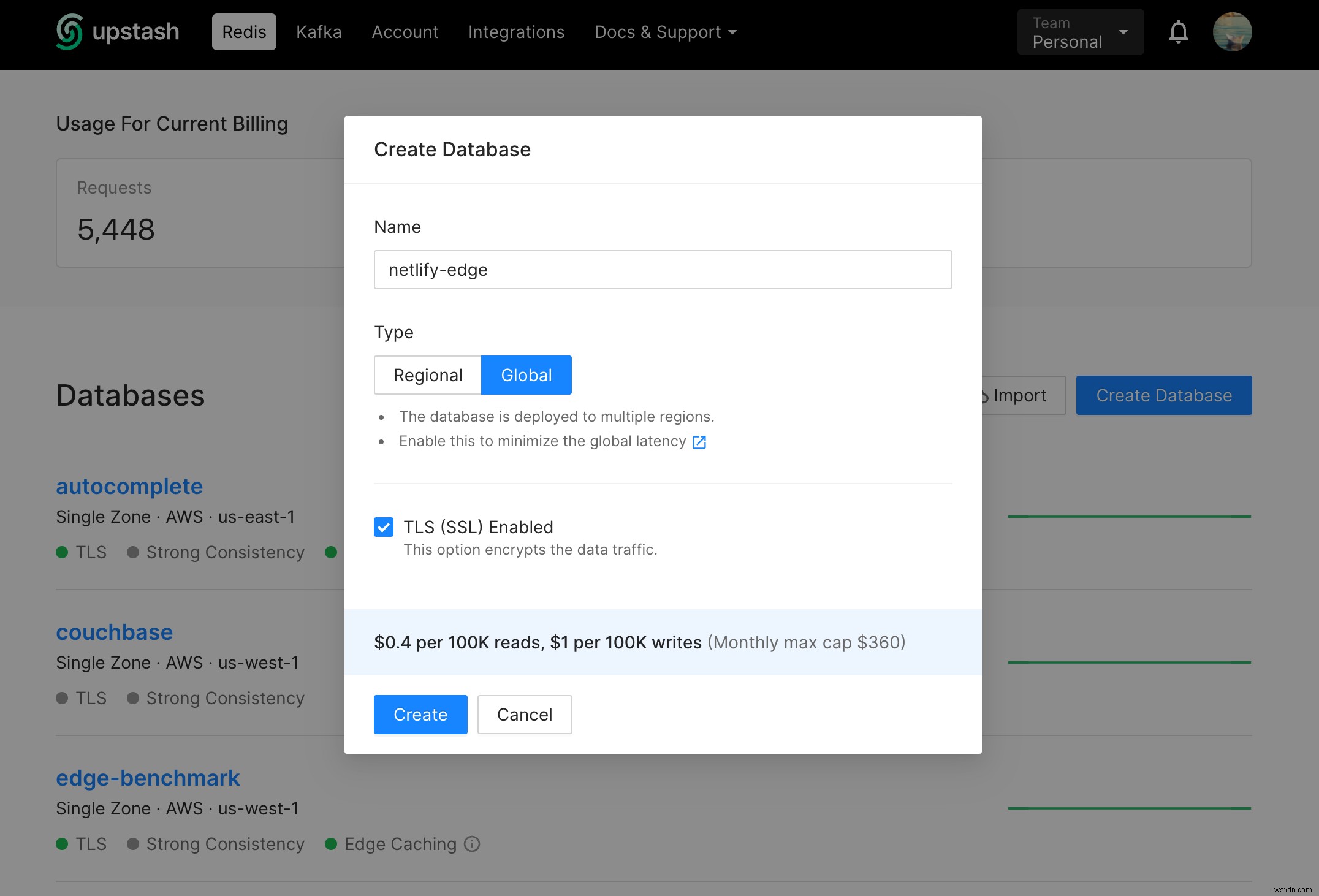Click the Create button to confirm
Image resolution: width=1319 pixels, height=896 pixels.
click(420, 714)
